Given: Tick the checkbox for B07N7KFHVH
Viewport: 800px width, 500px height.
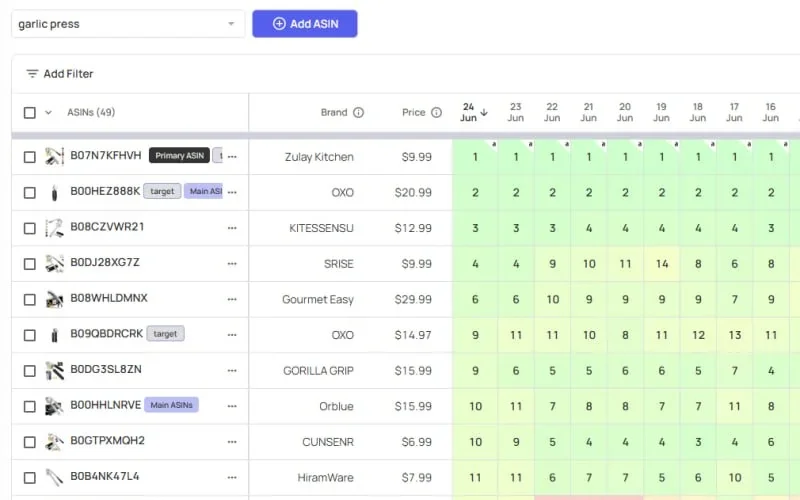Looking at the screenshot, I should click(x=30, y=157).
